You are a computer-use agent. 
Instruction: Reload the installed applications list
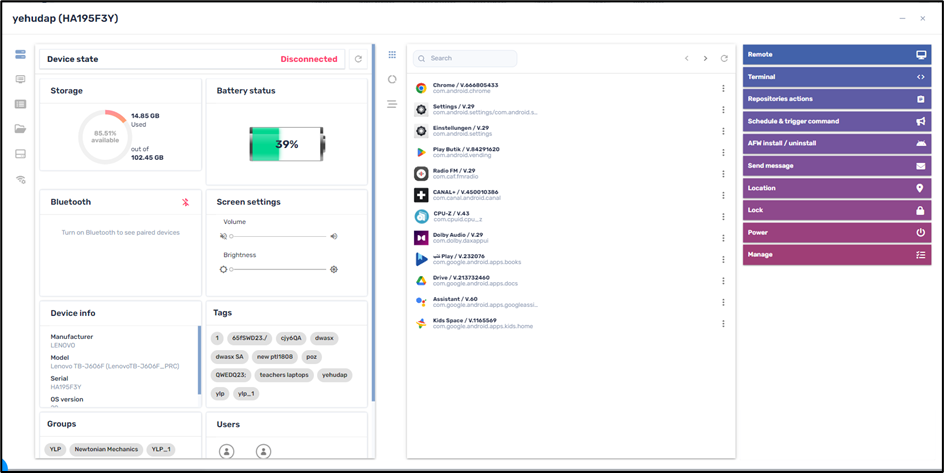pos(724,59)
